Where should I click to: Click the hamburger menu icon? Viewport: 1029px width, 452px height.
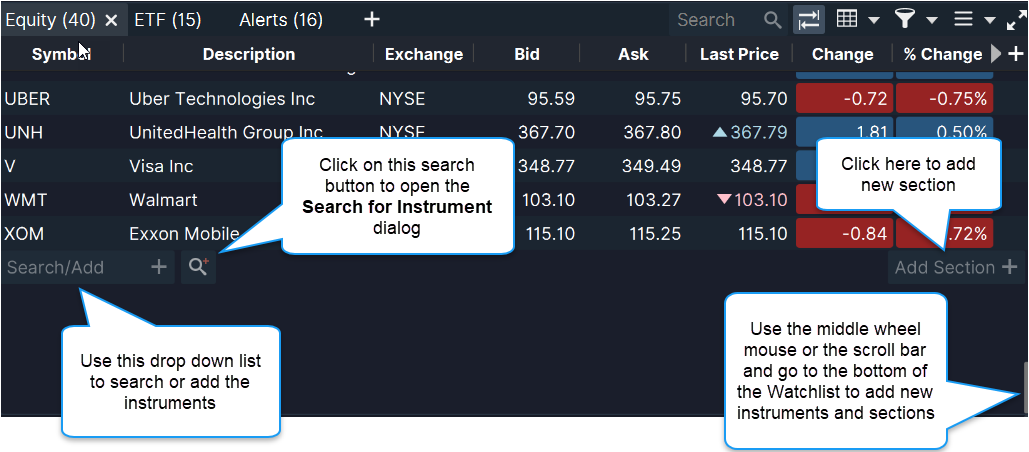(963, 19)
